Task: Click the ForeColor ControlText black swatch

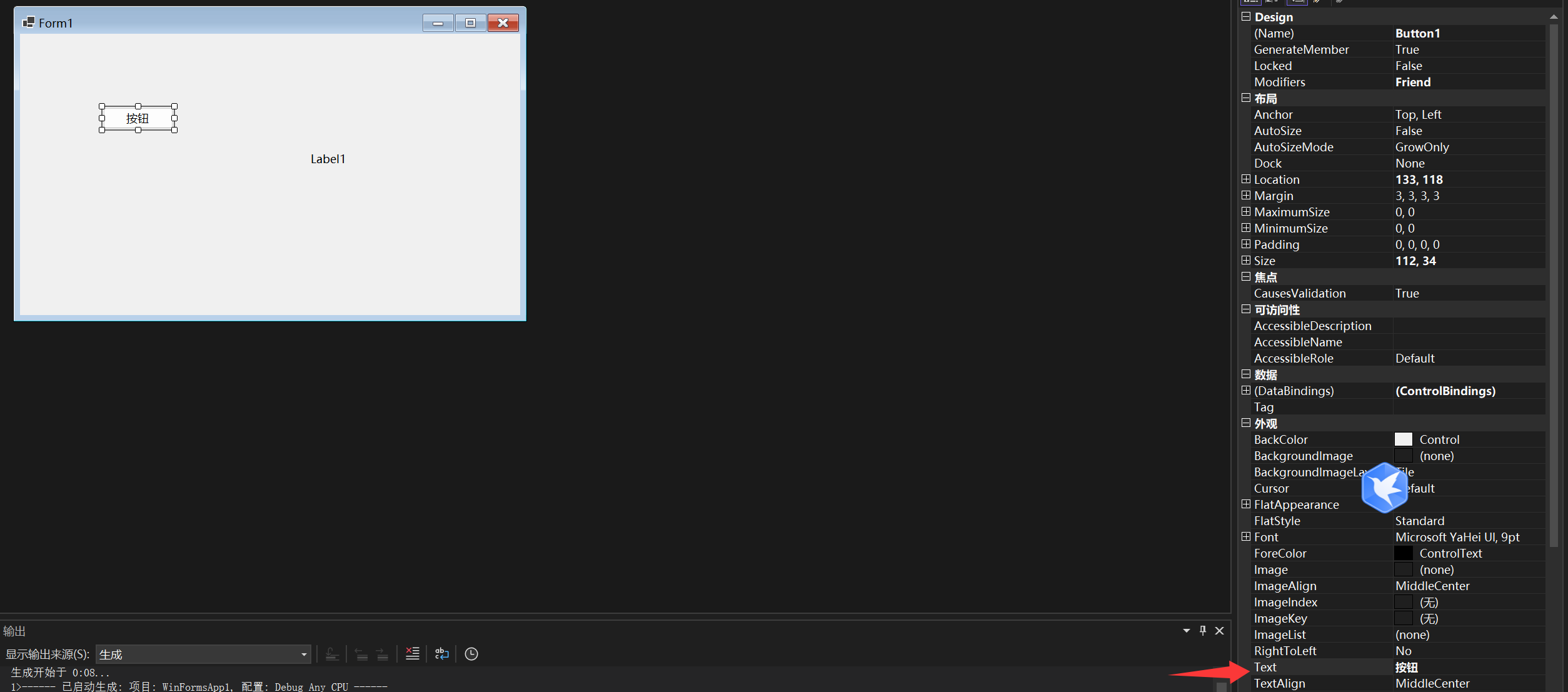Action: click(1404, 553)
